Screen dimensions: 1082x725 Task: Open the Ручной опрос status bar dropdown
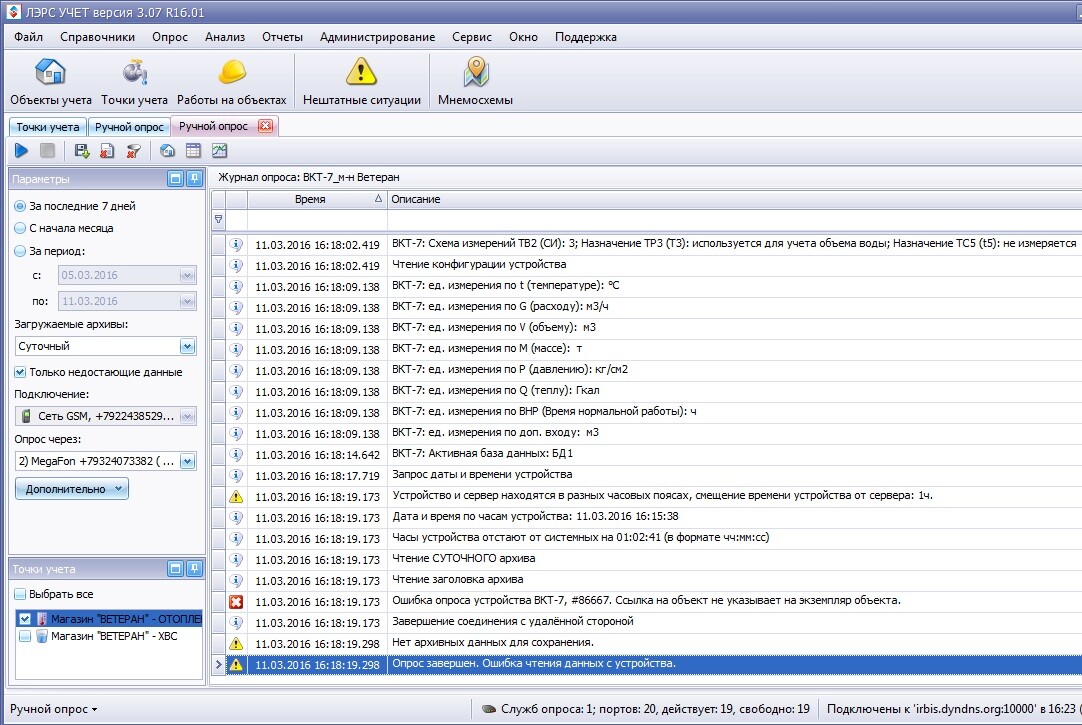tap(53, 709)
